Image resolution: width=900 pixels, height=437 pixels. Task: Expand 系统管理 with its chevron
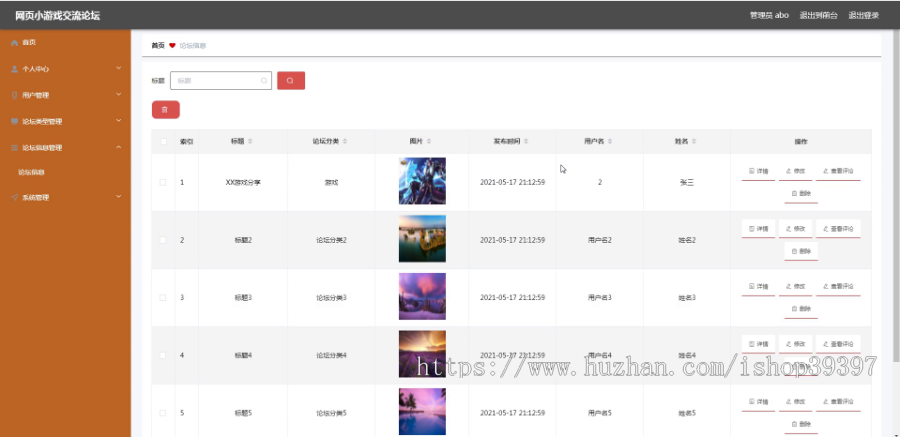119,197
